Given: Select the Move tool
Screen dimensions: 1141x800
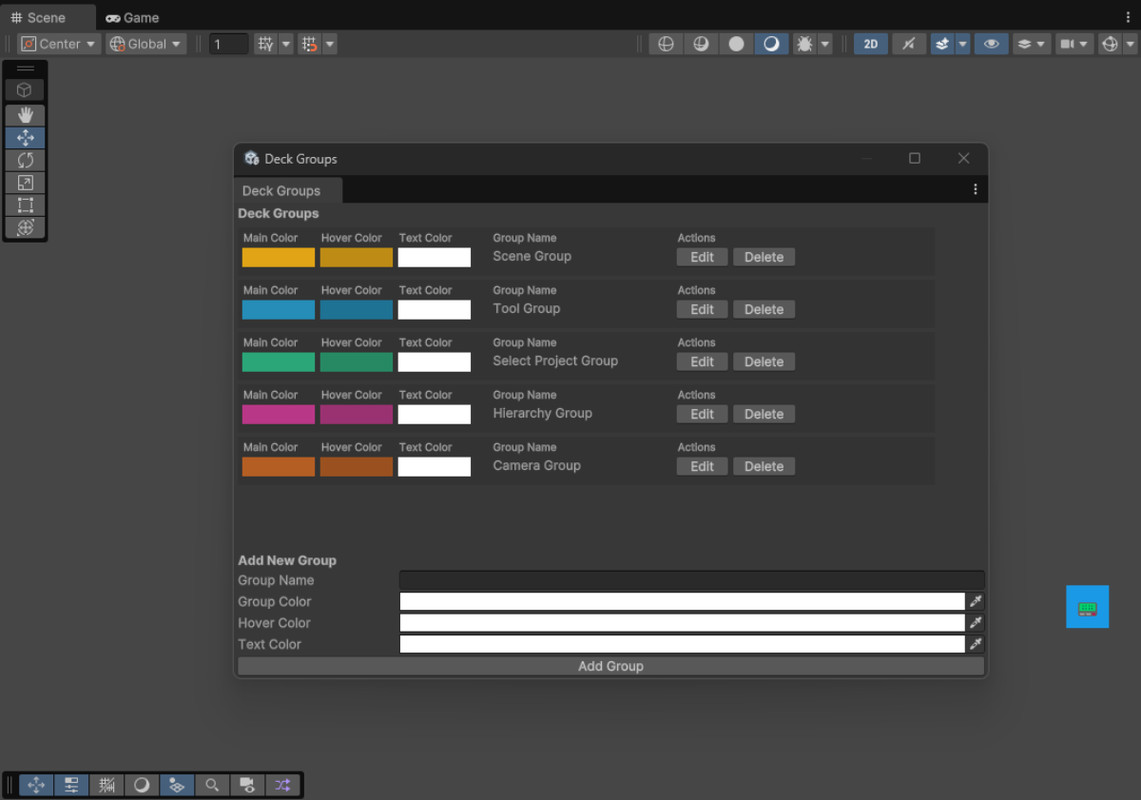Looking at the screenshot, I should 25,137.
